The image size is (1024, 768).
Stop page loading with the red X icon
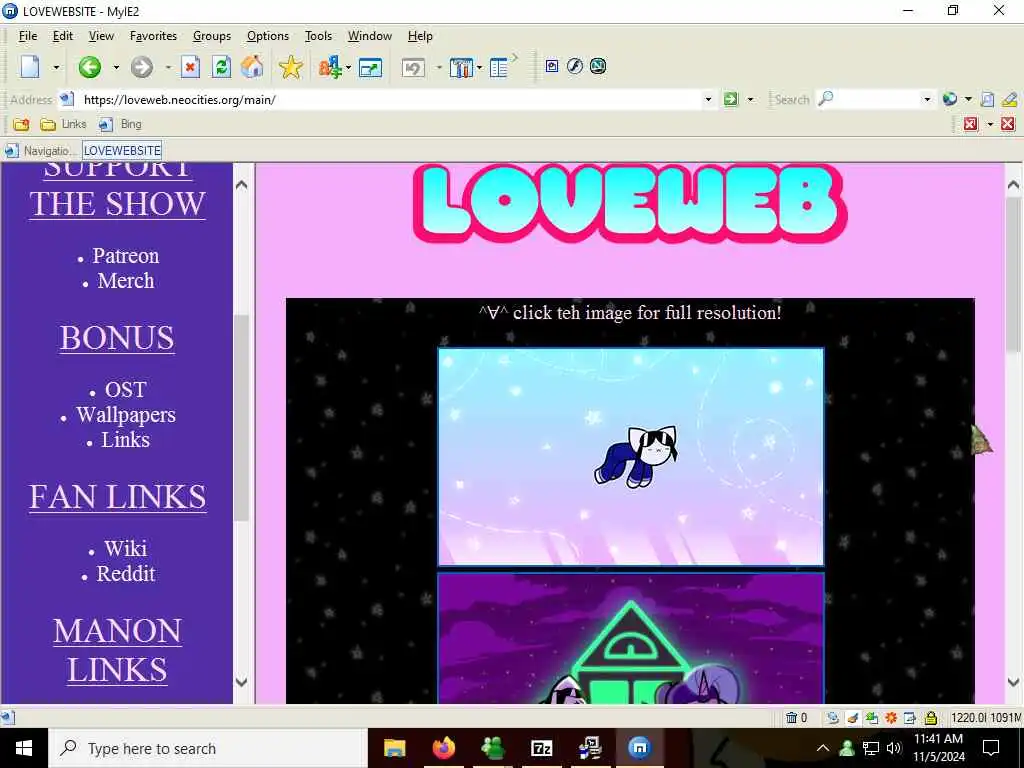190,67
